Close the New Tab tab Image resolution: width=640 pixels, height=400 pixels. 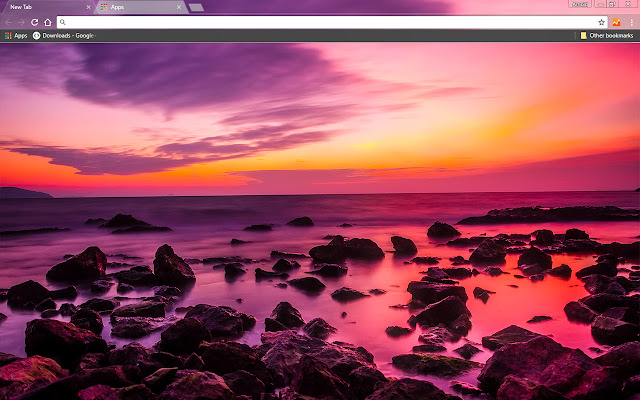[x=88, y=7]
